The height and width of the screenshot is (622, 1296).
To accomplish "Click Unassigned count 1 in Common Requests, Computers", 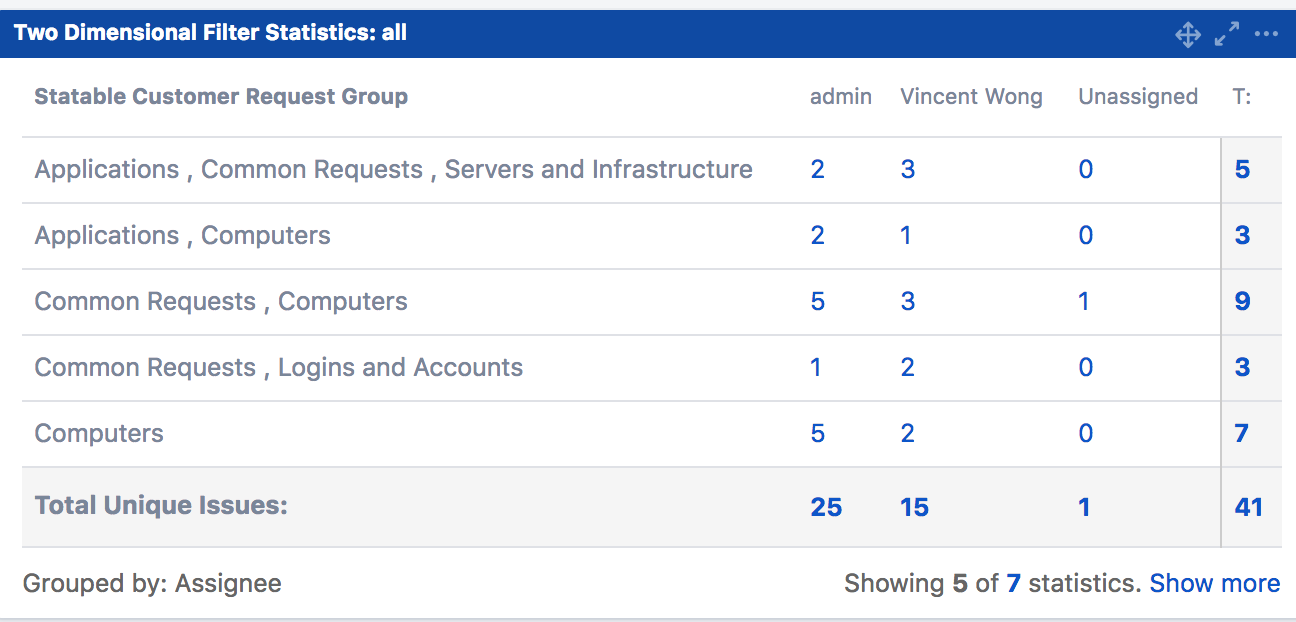I will tap(1084, 301).
